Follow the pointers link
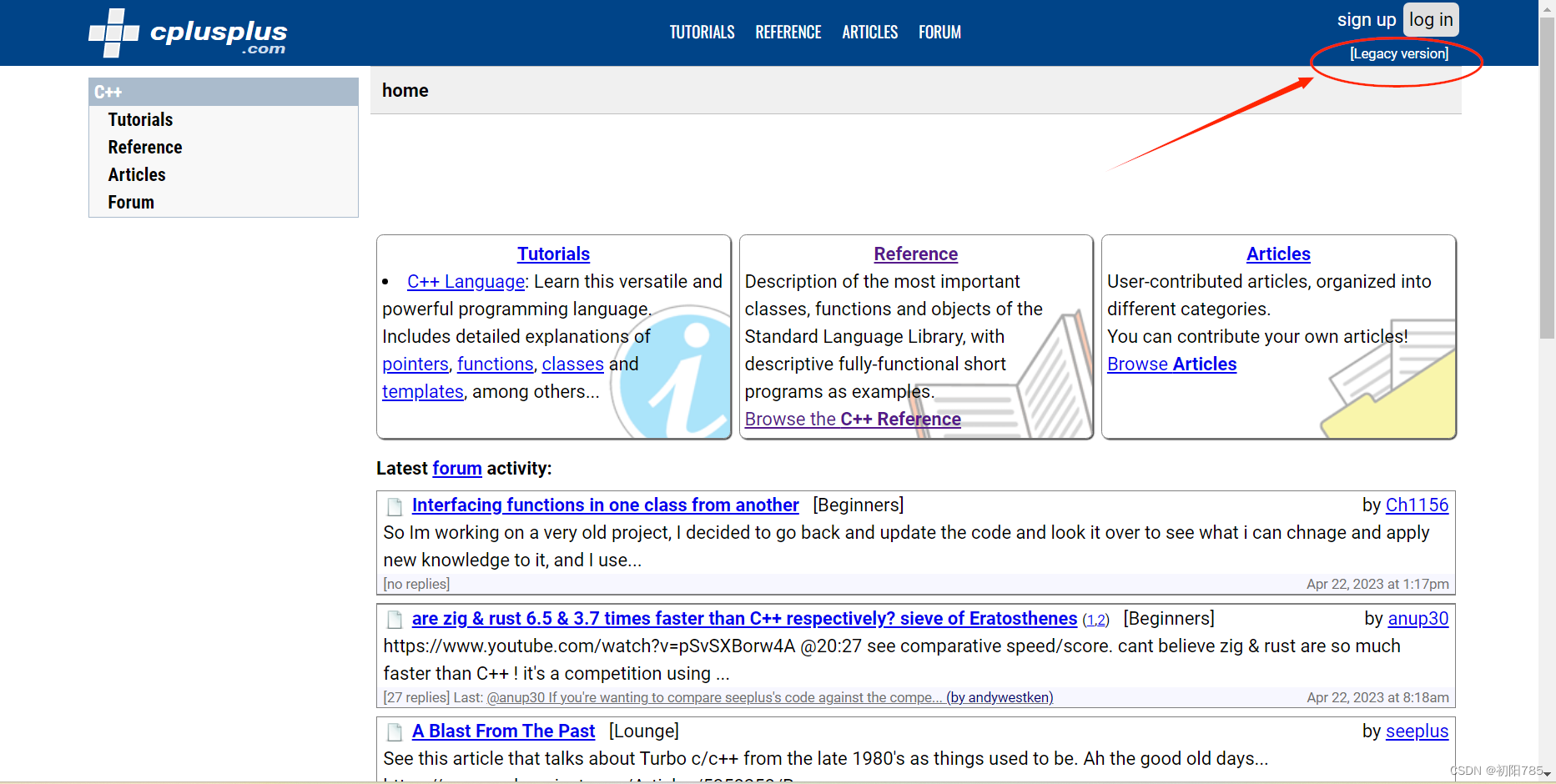This screenshot has width=1556, height=784. coord(415,364)
